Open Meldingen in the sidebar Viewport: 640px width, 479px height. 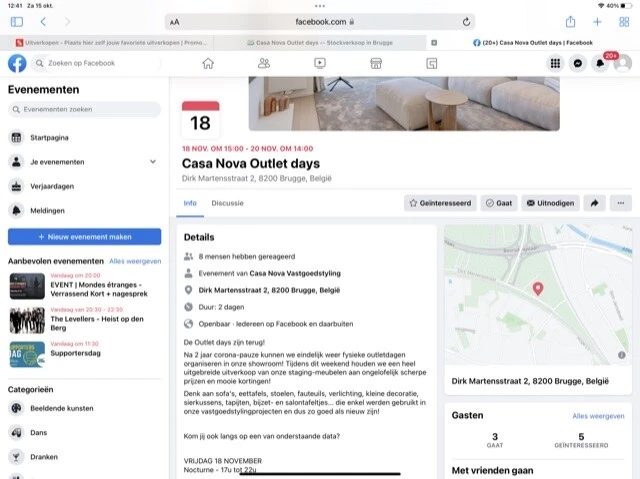pyautogui.click(x=84, y=211)
